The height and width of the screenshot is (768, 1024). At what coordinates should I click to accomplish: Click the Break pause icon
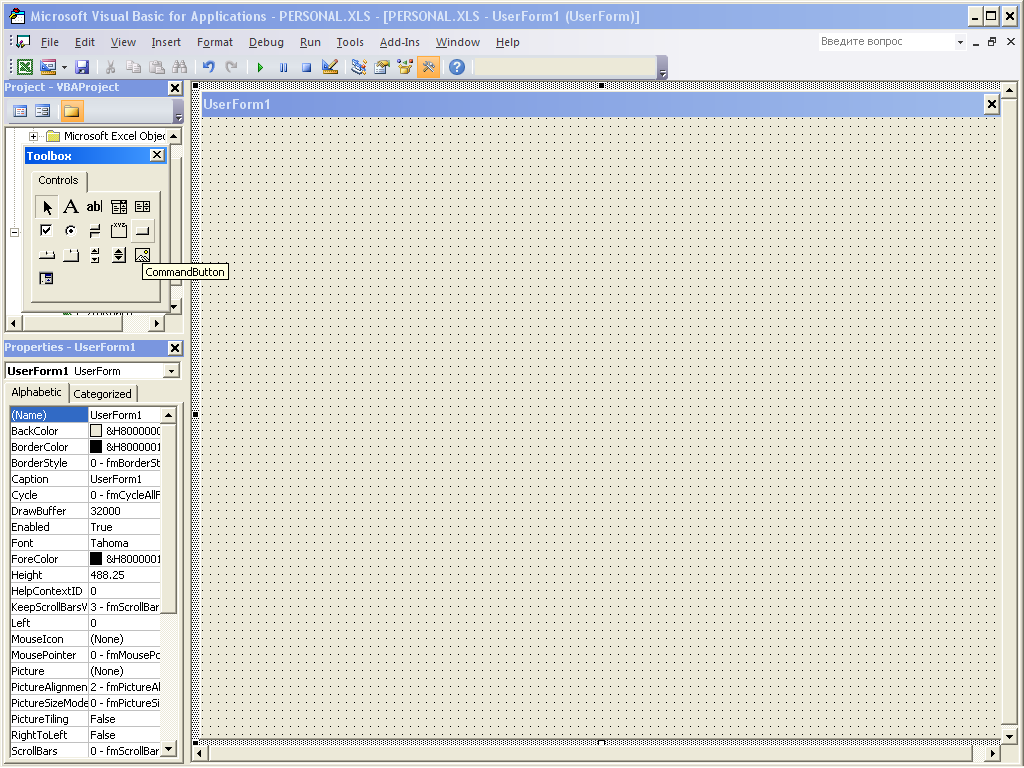[283, 67]
